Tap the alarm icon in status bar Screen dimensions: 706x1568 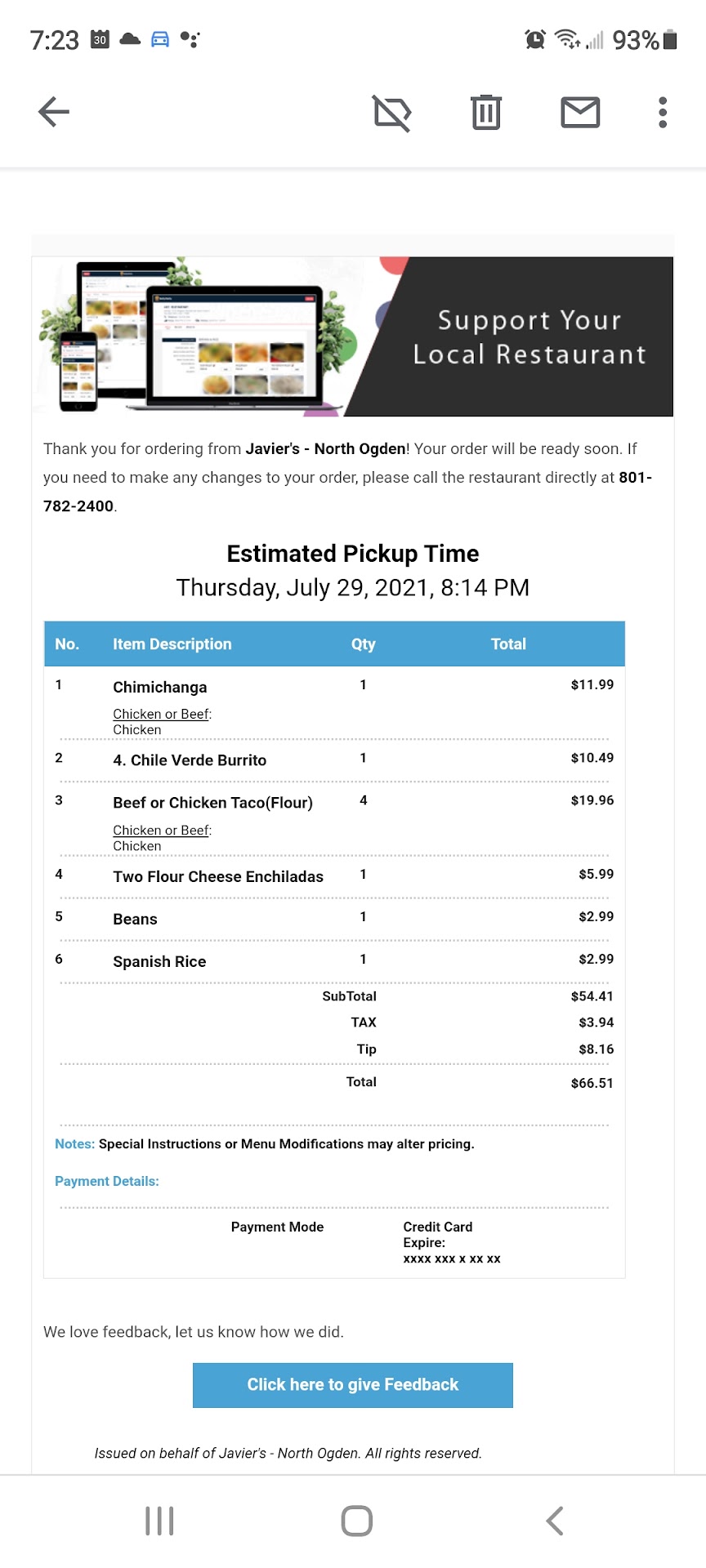535,39
